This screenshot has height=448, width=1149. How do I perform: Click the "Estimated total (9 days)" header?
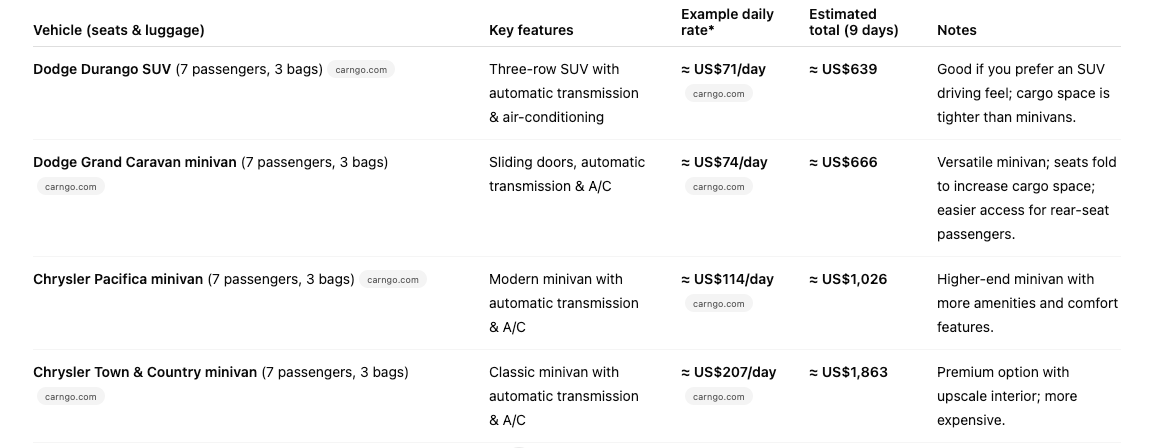pyautogui.click(x=853, y=22)
